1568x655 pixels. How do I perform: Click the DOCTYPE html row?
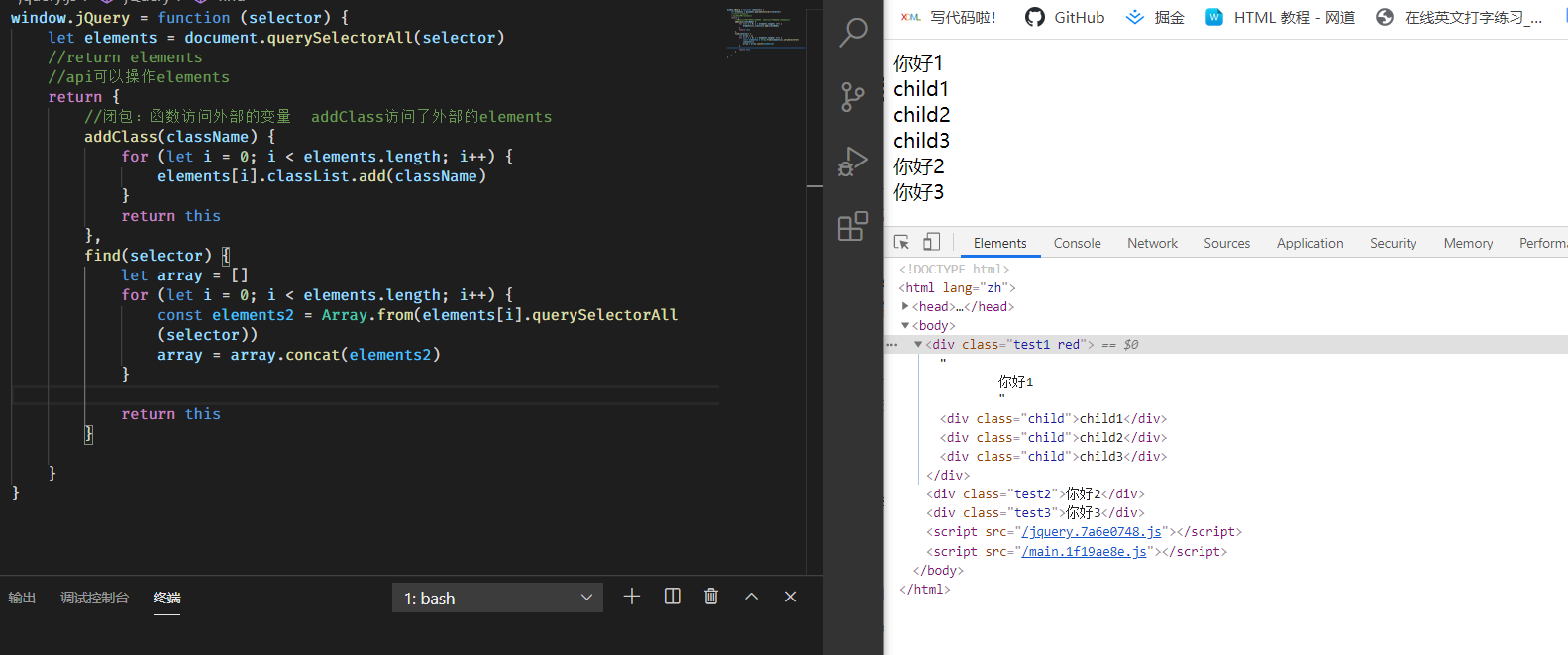(x=954, y=270)
